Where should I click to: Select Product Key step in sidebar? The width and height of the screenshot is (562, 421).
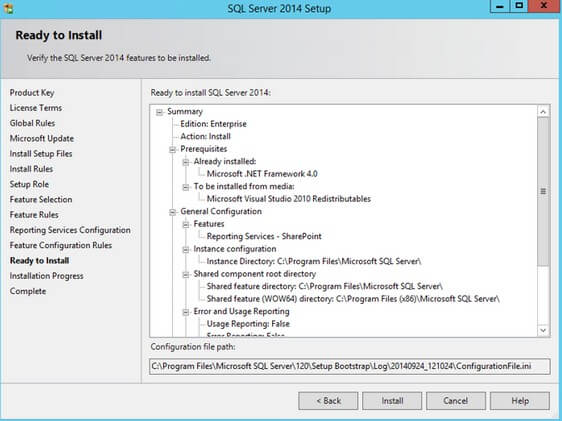coord(32,93)
